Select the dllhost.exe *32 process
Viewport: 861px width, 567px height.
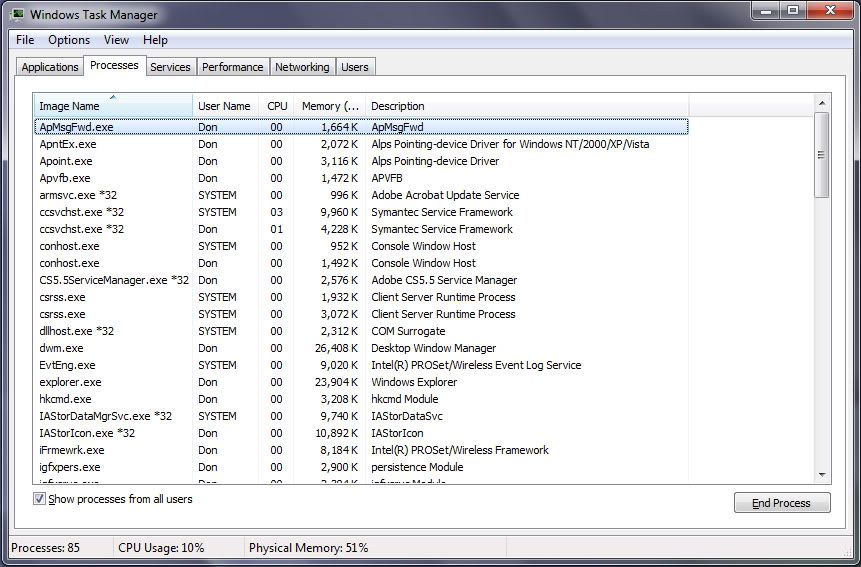(361, 331)
